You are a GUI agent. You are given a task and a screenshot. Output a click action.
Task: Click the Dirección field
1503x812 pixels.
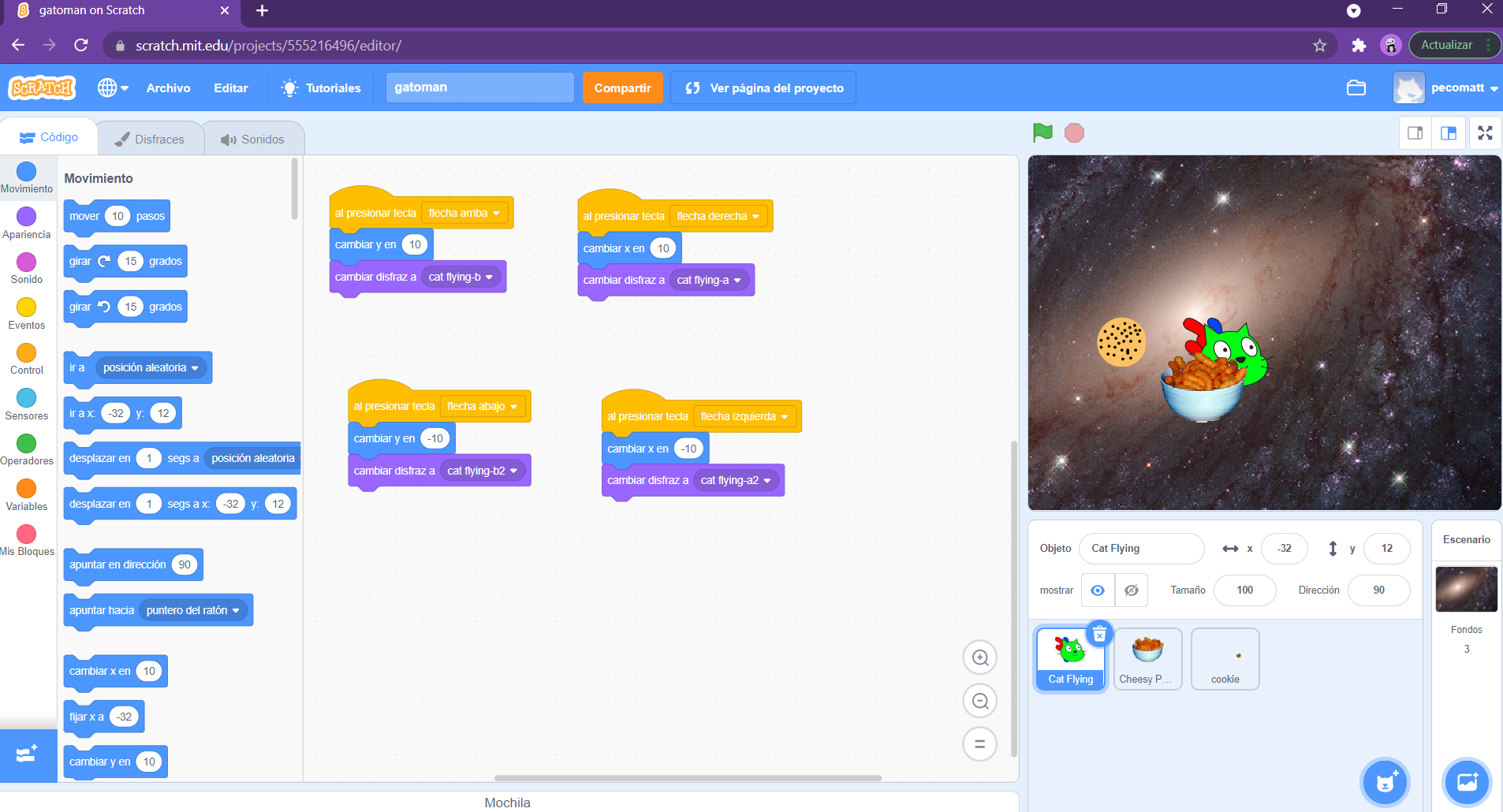coord(1379,590)
